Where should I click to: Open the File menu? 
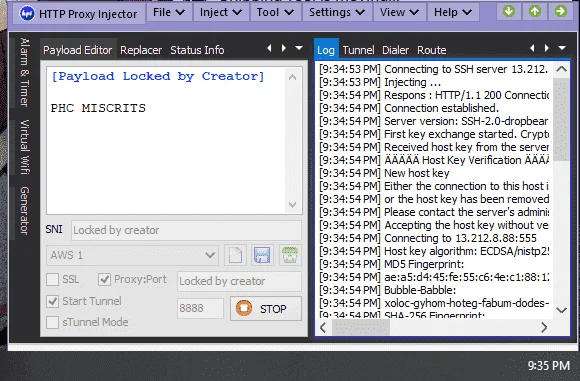pos(169,13)
